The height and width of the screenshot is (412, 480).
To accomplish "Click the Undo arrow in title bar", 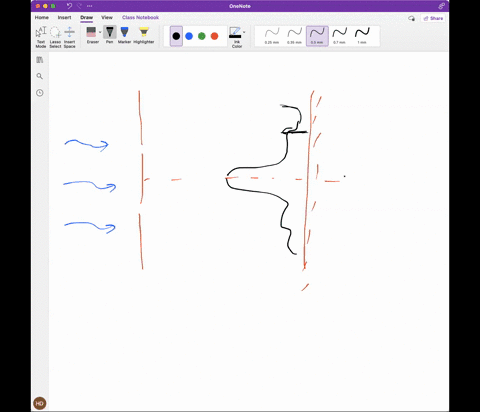I will tap(69, 6).
